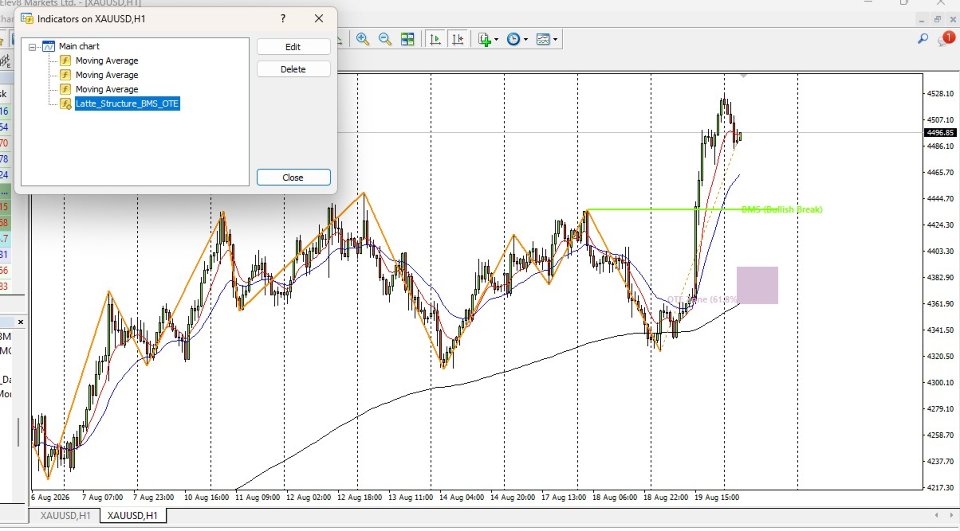Click the Tile Windows grid icon
The width and height of the screenshot is (960, 531).
click(x=407, y=39)
